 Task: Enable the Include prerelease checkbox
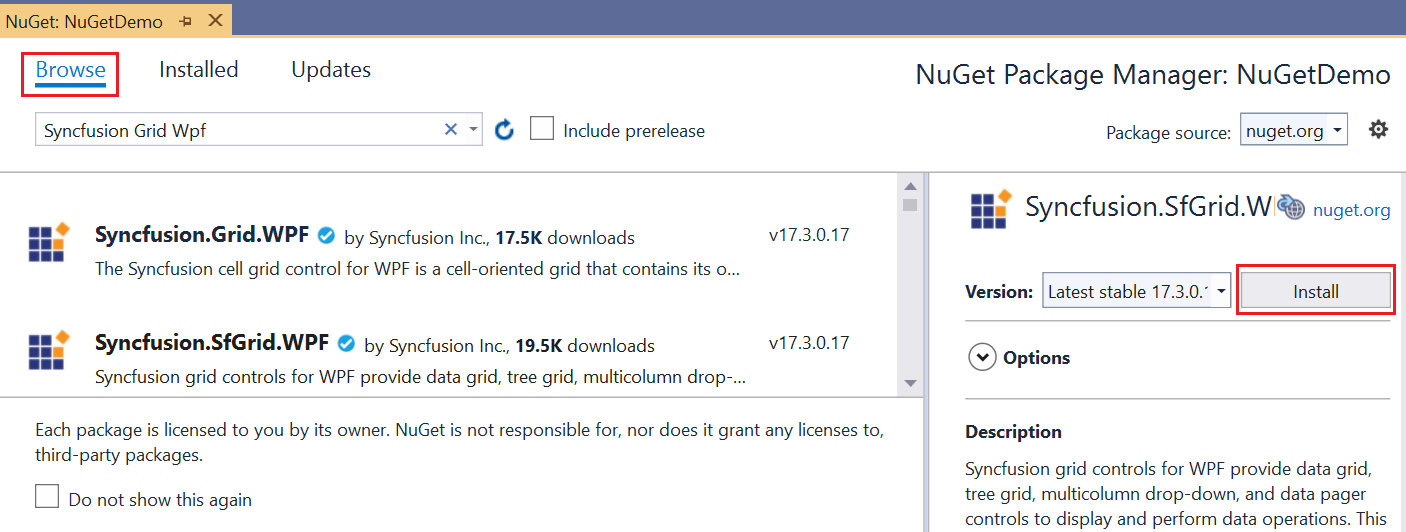pos(542,130)
